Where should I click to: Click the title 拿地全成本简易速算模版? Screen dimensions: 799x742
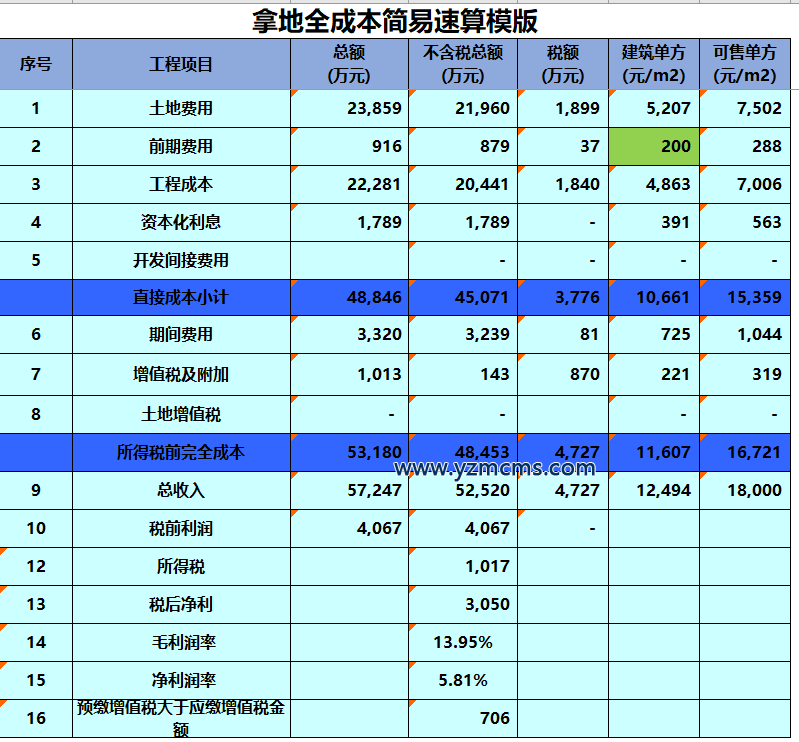pyautogui.click(x=400, y=20)
